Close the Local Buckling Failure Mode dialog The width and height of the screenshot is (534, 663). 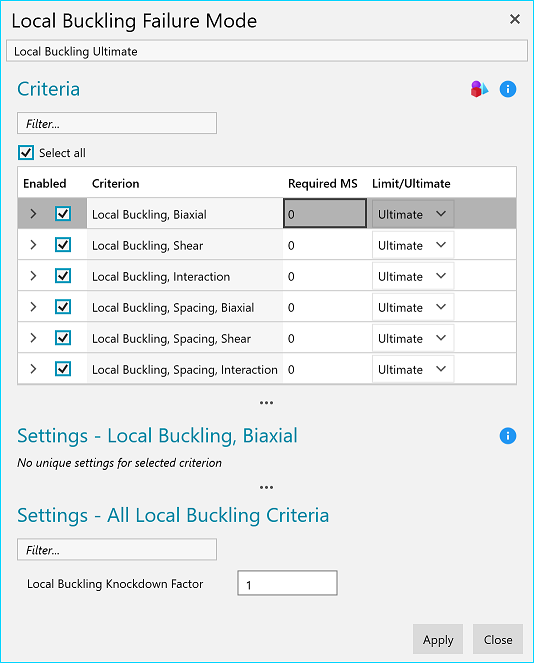515,19
